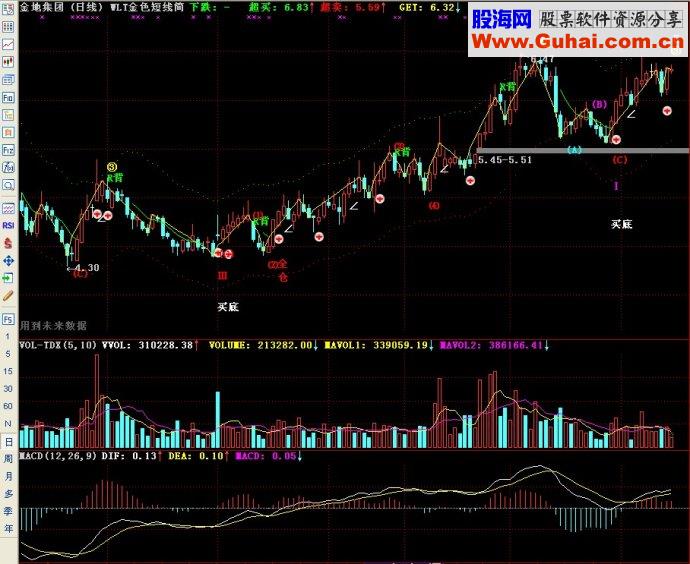This screenshot has width=690, height=564.
Task: Click the 超买: 6.83 value
Action: pyautogui.click(x=281, y=7)
